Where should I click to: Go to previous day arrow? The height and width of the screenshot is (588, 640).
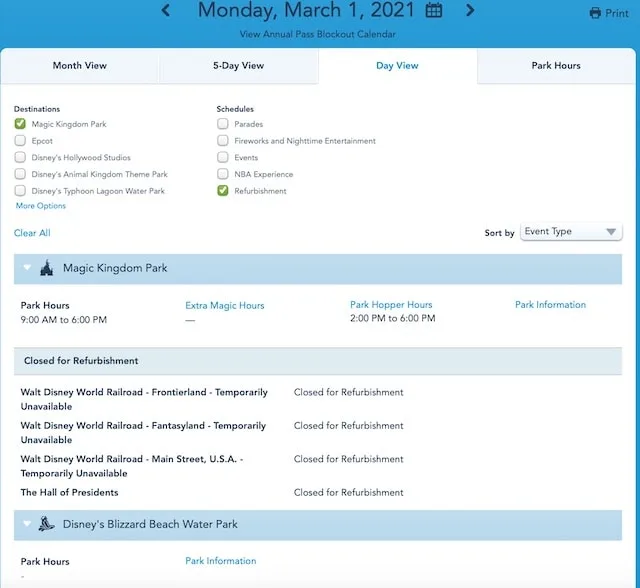click(165, 10)
